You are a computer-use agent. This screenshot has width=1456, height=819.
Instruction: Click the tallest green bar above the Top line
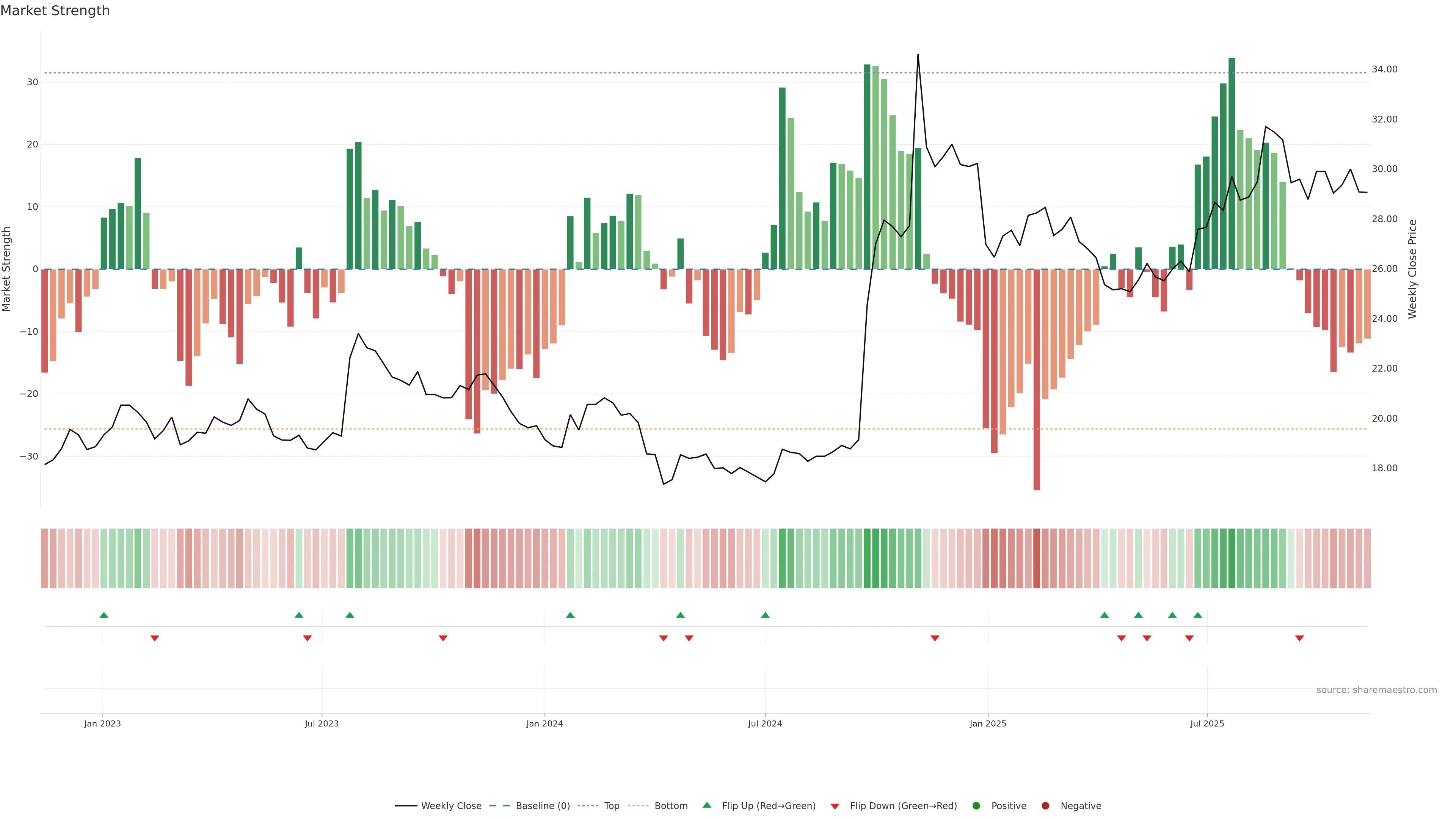point(1232,163)
